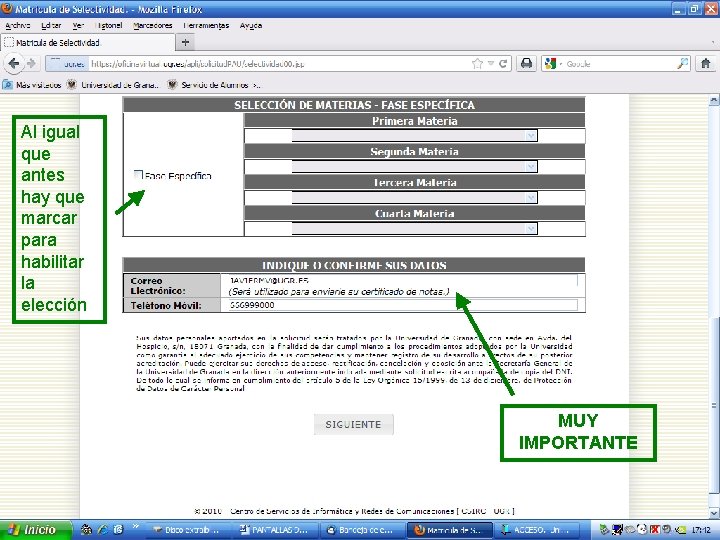
Task: Reload the page
Action: (503, 64)
